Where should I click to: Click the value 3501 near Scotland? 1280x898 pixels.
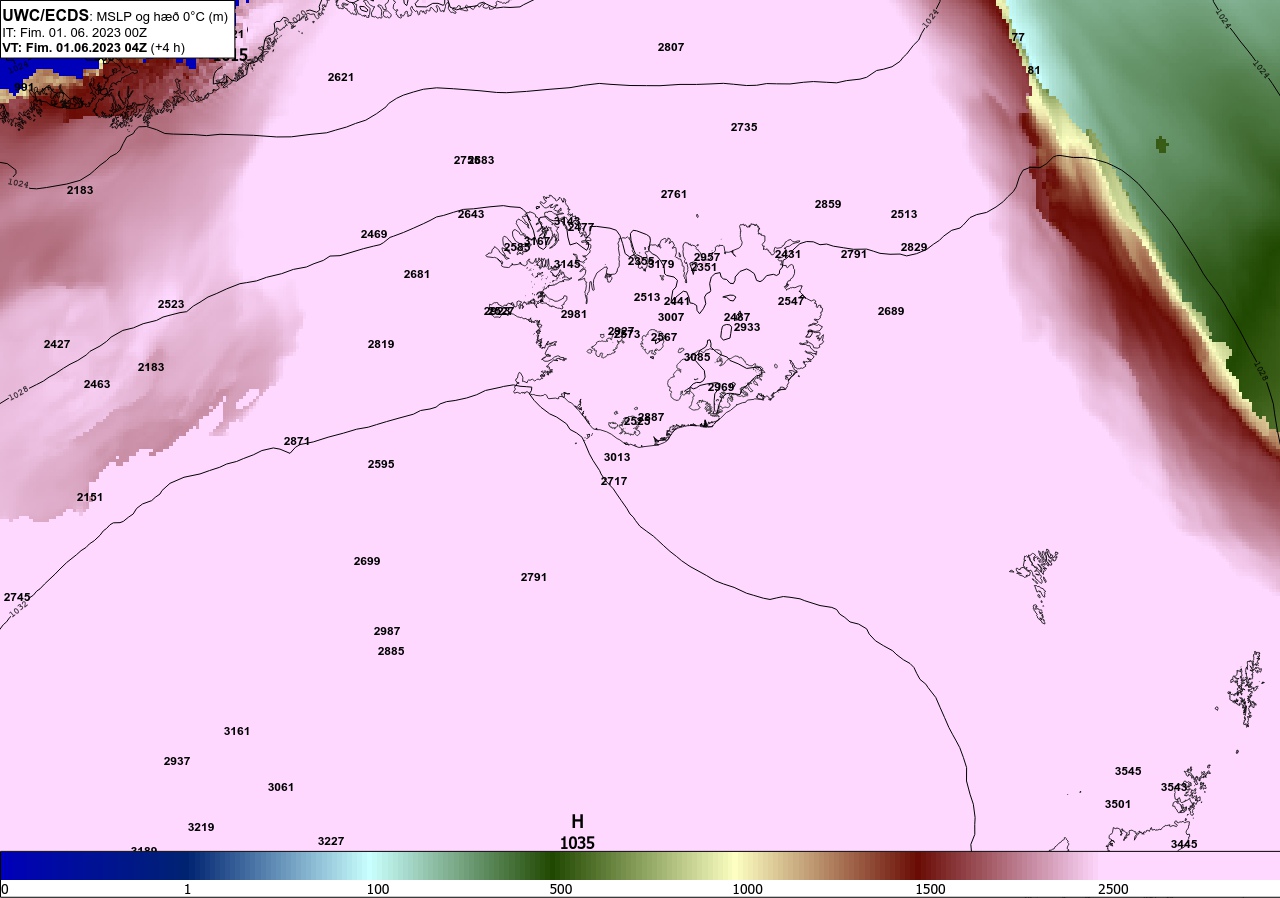(1118, 804)
